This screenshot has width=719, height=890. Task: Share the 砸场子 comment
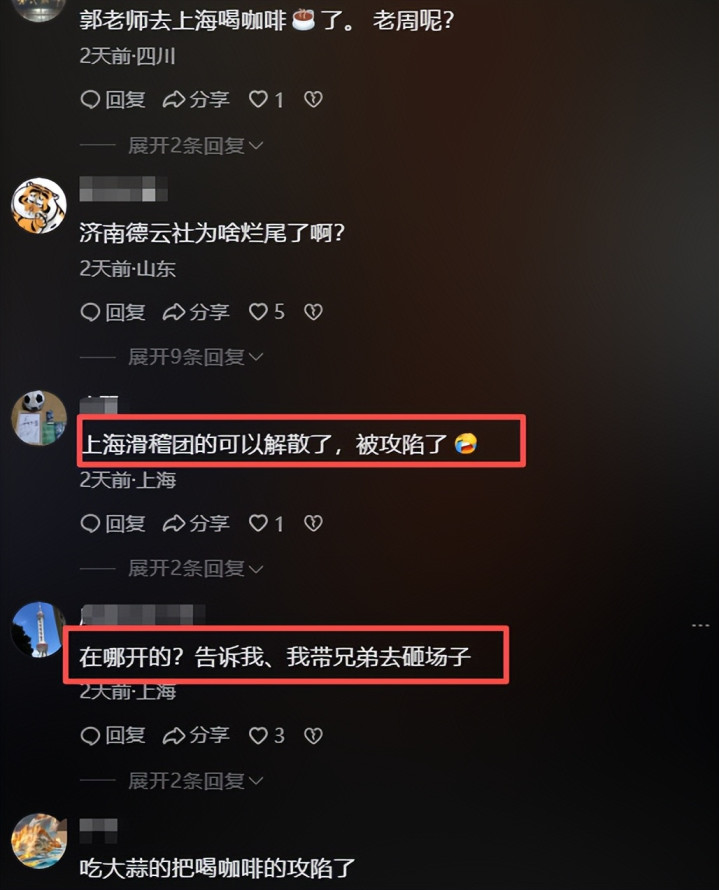point(196,736)
